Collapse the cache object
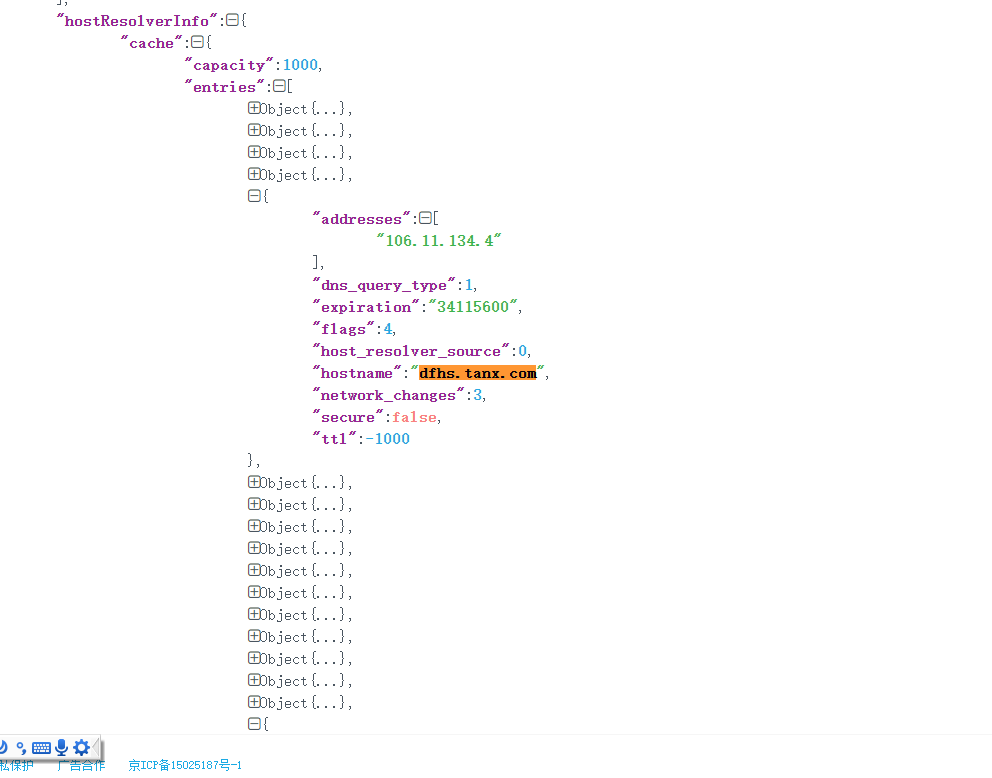Viewport: 992px width, 778px height. click(197, 42)
